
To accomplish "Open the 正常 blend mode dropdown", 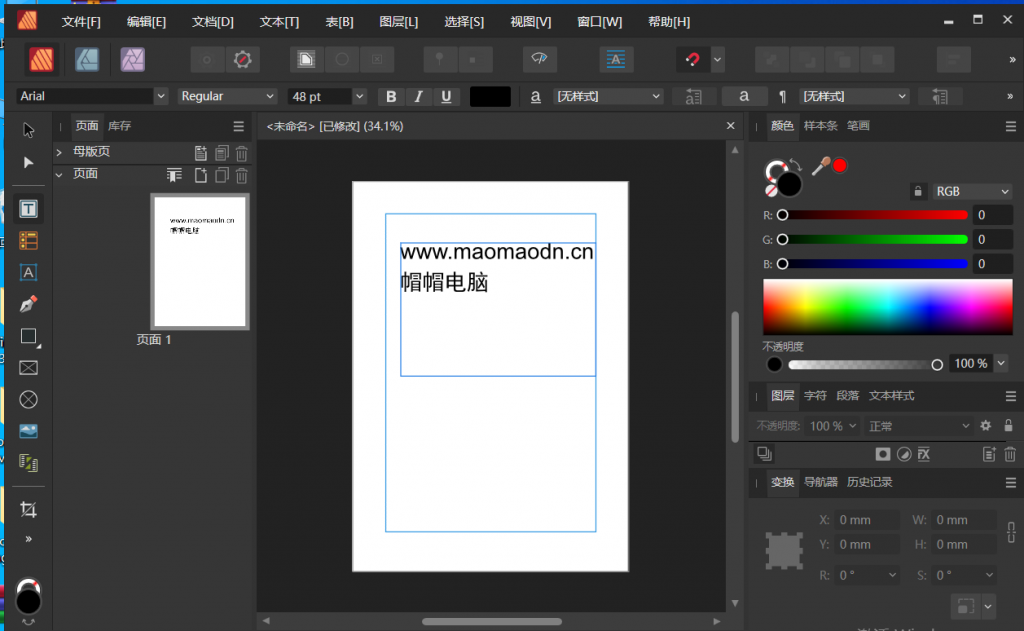I will coord(916,425).
